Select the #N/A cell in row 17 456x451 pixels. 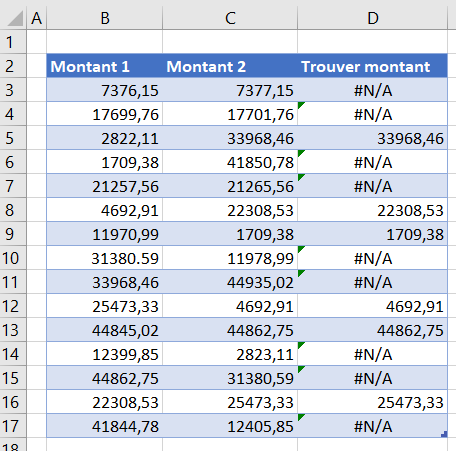pos(373,426)
